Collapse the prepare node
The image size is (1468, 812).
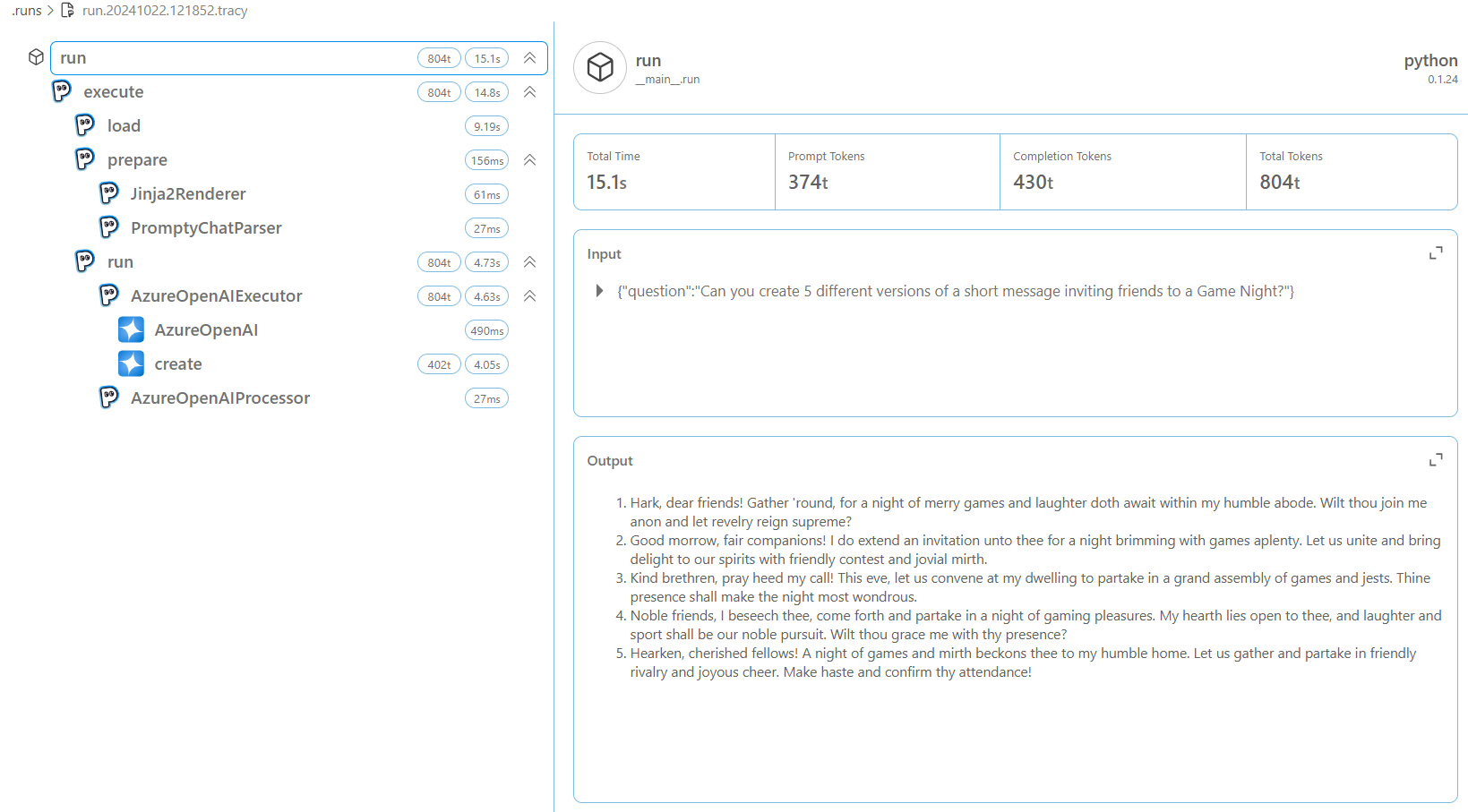530,160
